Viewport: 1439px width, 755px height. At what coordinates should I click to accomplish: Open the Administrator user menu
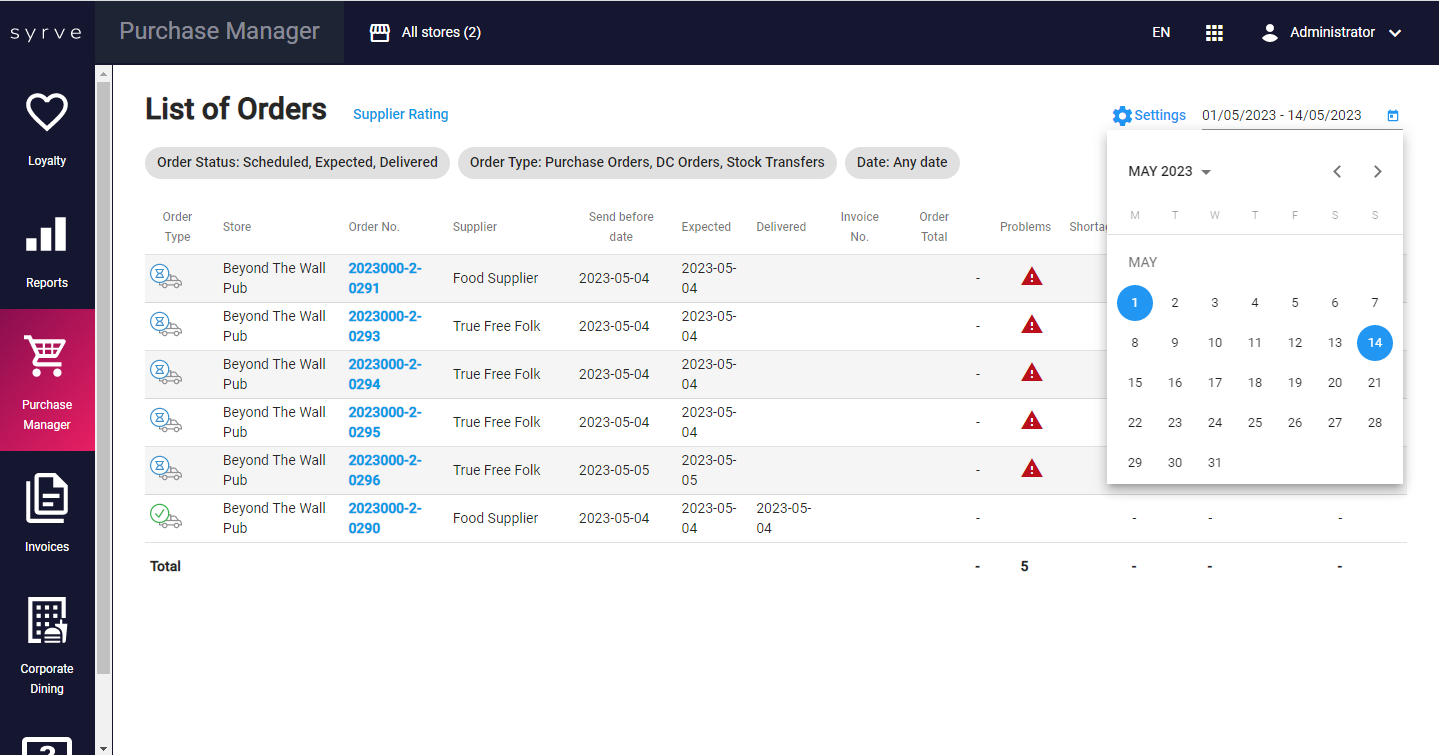tap(1331, 33)
